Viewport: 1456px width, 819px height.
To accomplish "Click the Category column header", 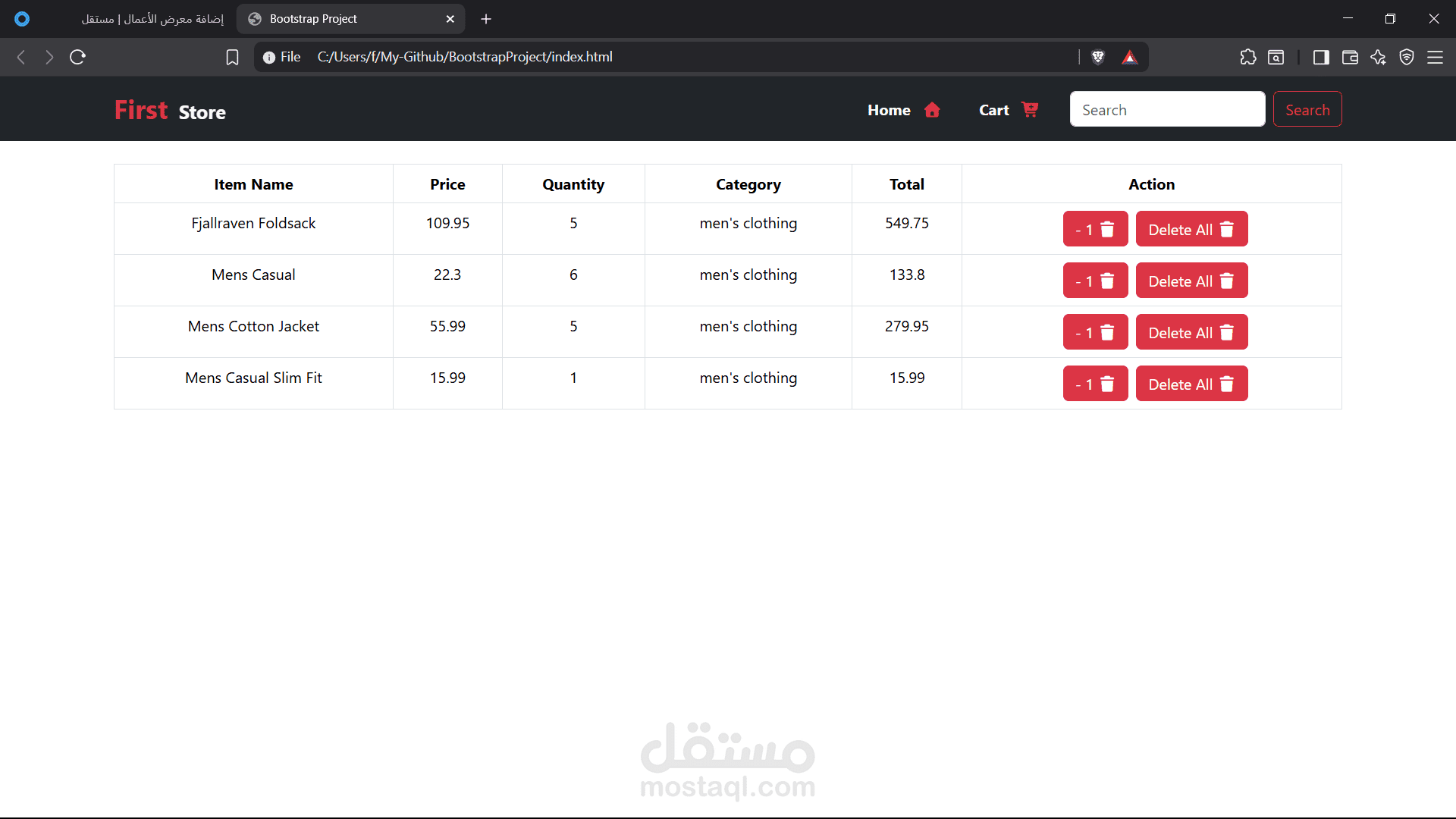I will 748,184.
